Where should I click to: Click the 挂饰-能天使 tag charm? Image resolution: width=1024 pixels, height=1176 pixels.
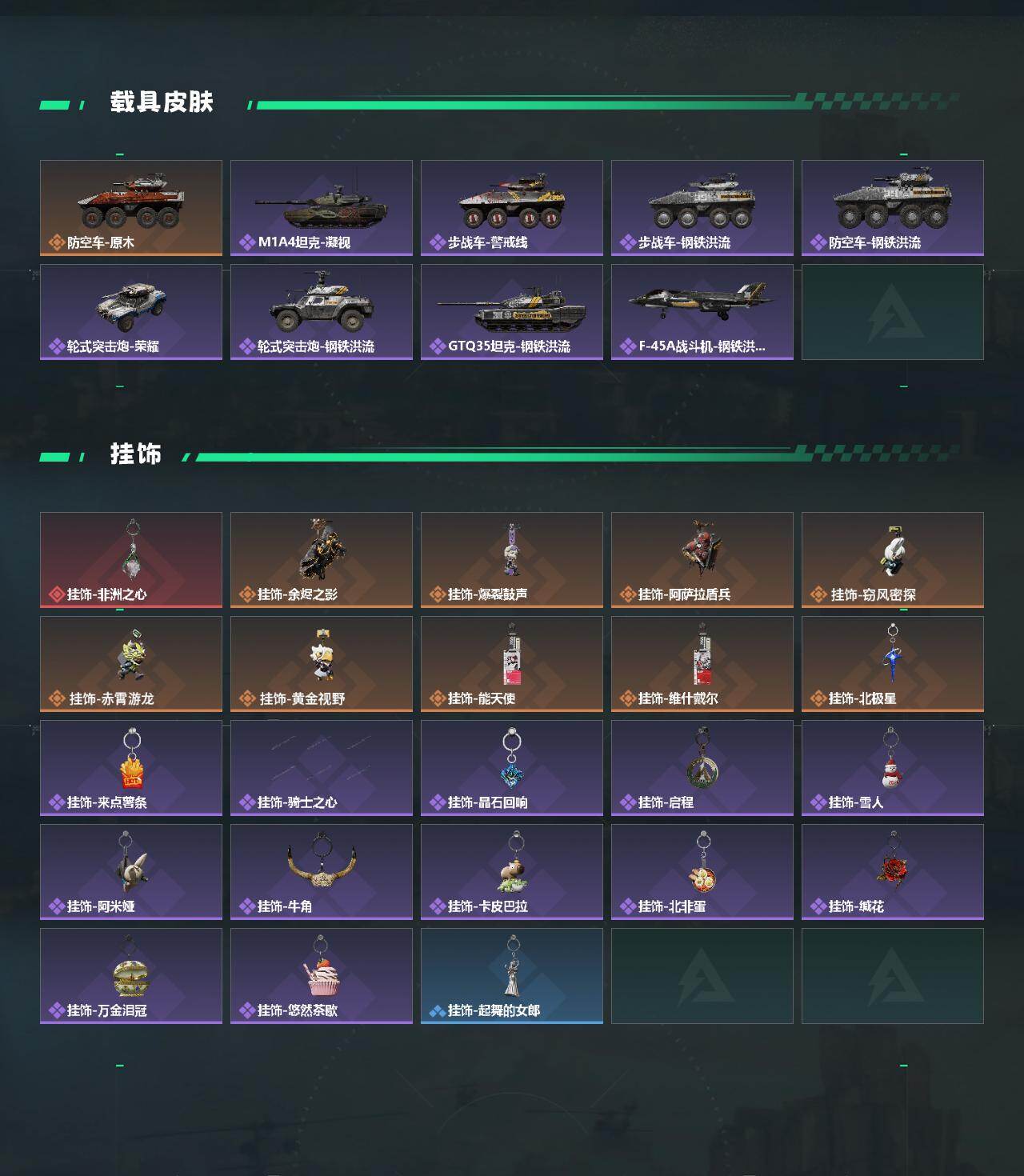tap(512, 664)
